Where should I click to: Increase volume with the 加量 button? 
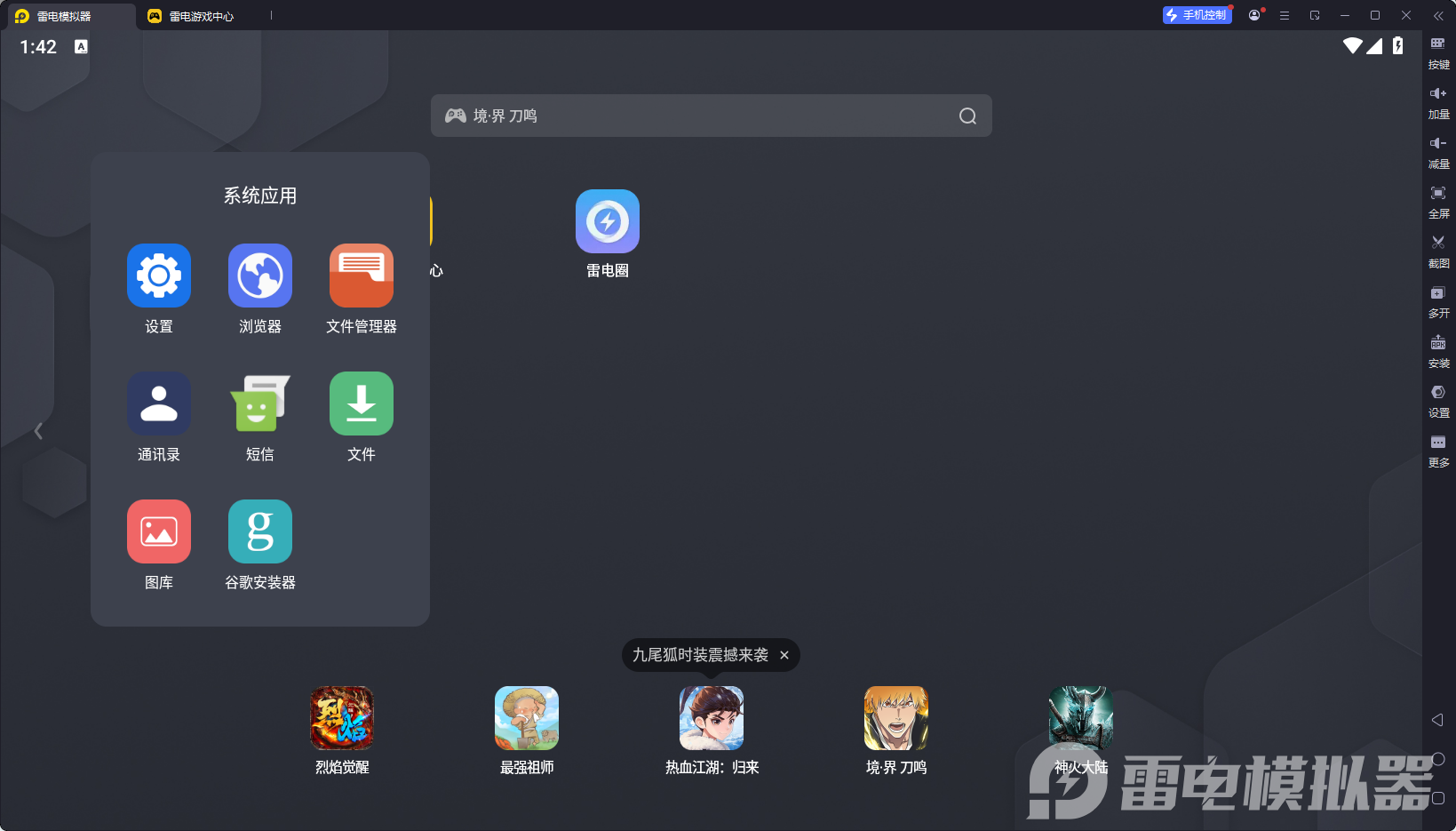(x=1438, y=103)
